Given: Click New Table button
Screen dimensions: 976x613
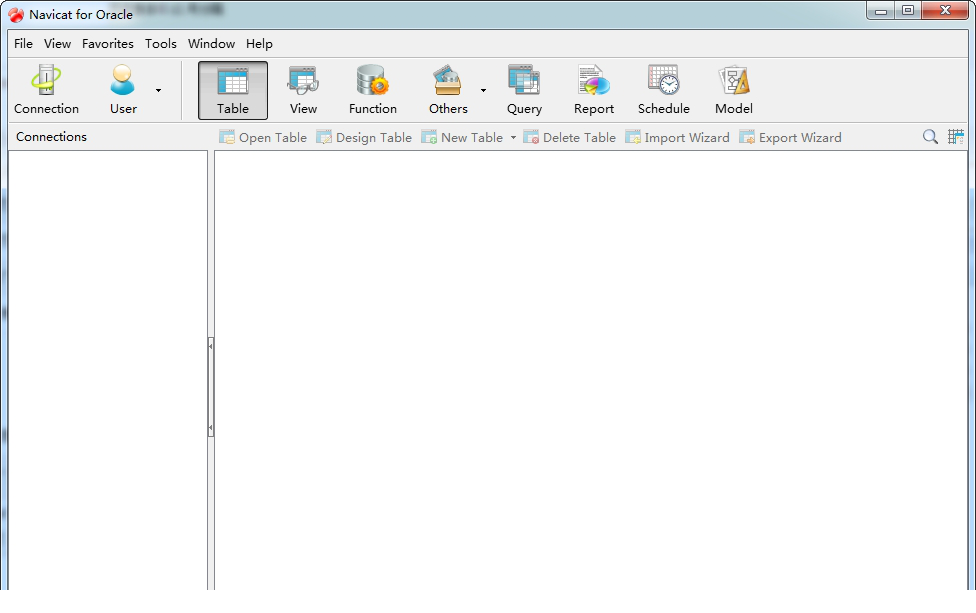Looking at the screenshot, I should pyautogui.click(x=462, y=138).
